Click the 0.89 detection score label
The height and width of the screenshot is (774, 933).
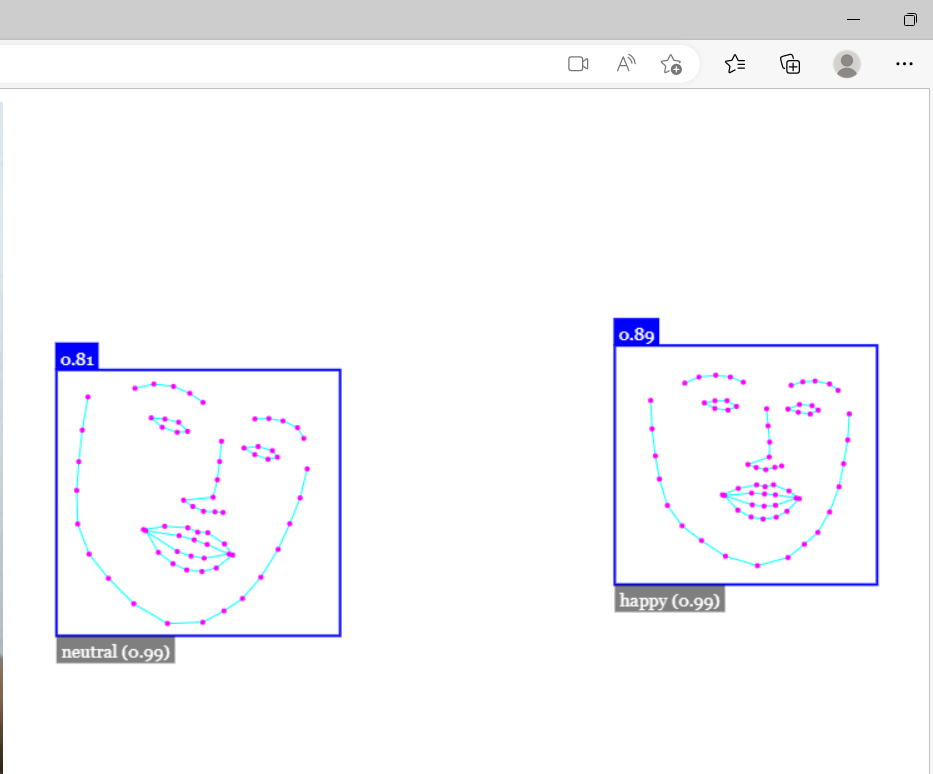pos(636,333)
